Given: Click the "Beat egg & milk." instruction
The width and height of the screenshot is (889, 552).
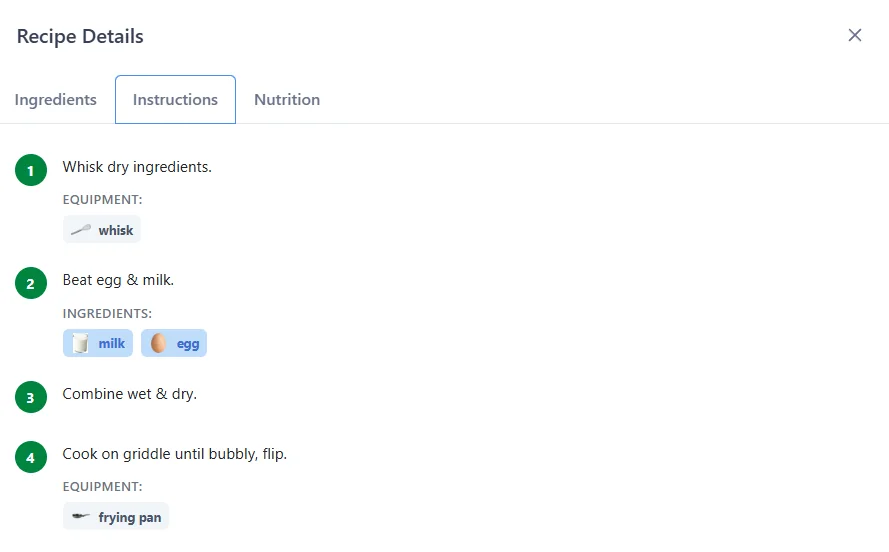Looking at the screenshot, I should [118, 280].
